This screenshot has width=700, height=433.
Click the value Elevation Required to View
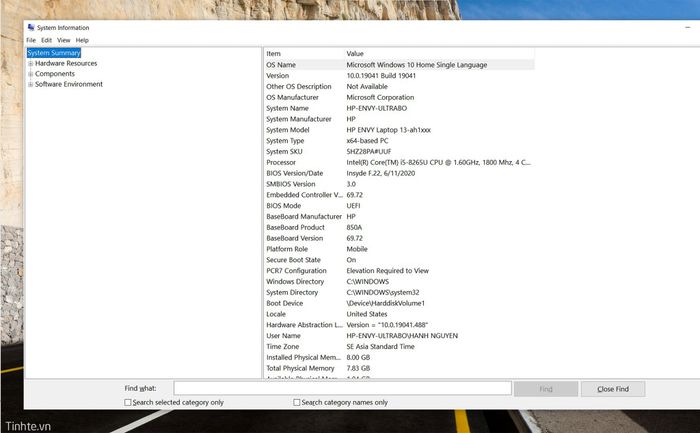[x=388, y=271]
